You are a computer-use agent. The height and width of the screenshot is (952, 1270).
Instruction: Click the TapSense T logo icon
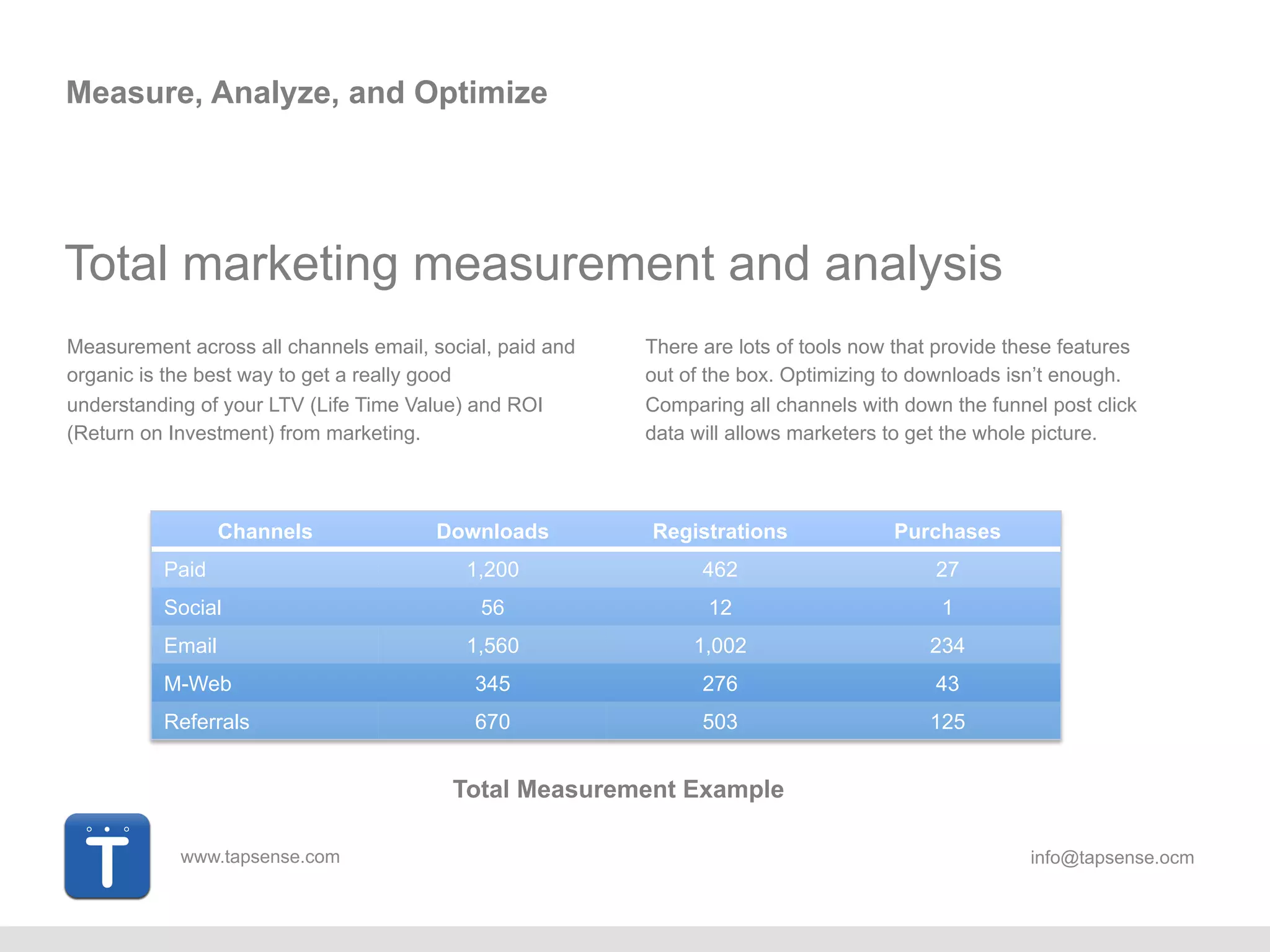point(107,856)
